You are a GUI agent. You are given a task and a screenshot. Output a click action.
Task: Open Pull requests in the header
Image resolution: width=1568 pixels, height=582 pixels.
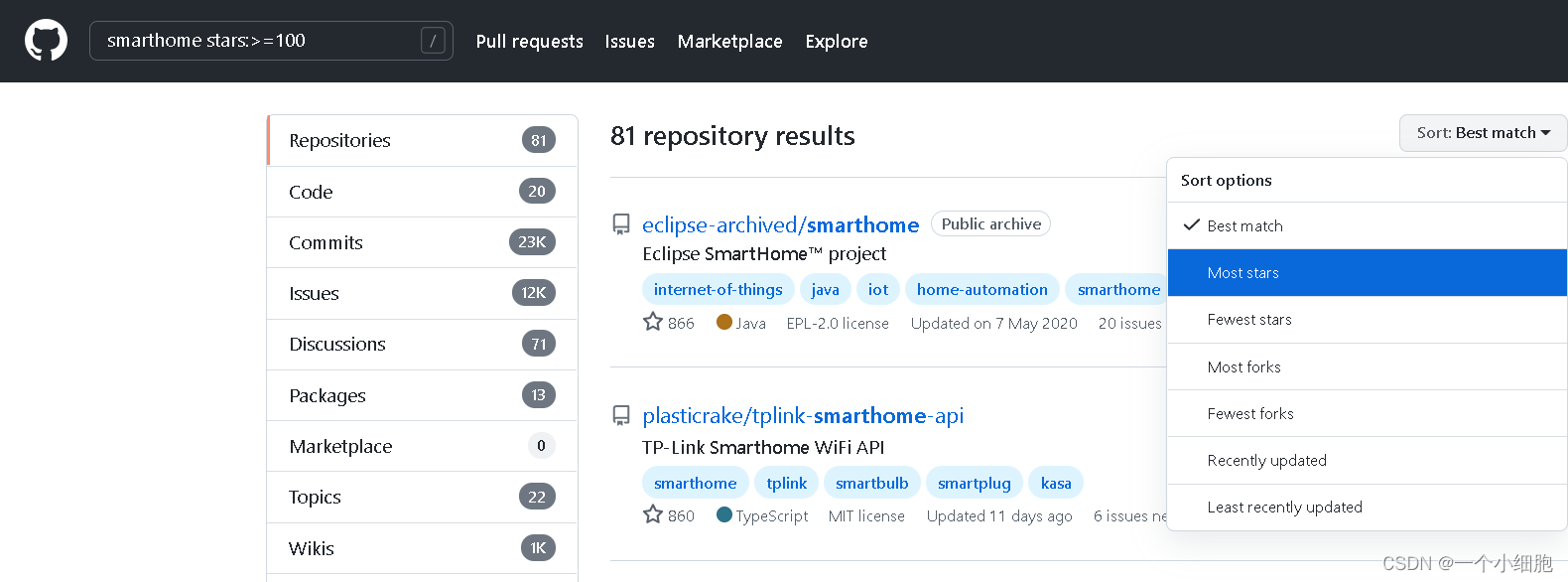[x=529, y=41]
